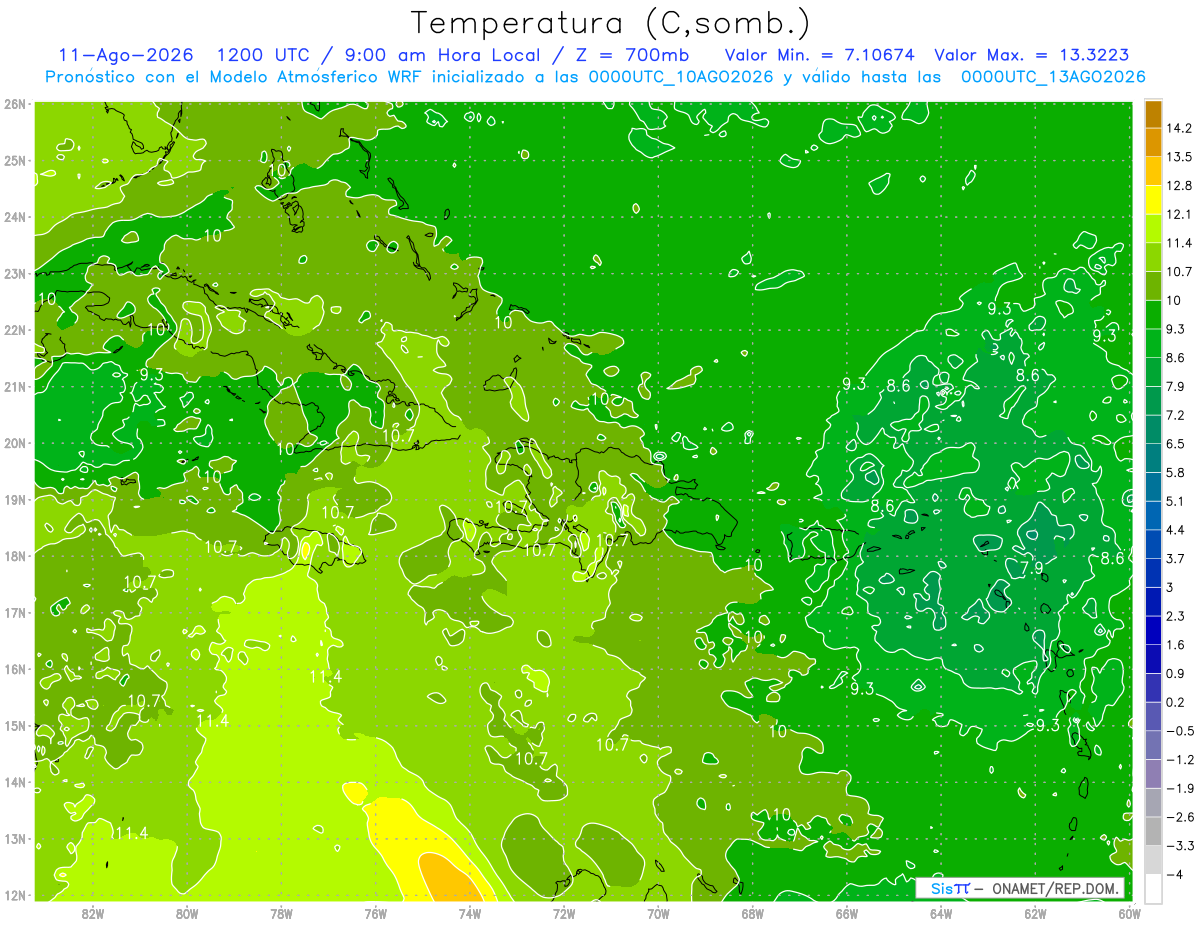The image size is (1200, 927).
Task: Click the "0.9" color scale label
Action: [x=1175, y=673]
